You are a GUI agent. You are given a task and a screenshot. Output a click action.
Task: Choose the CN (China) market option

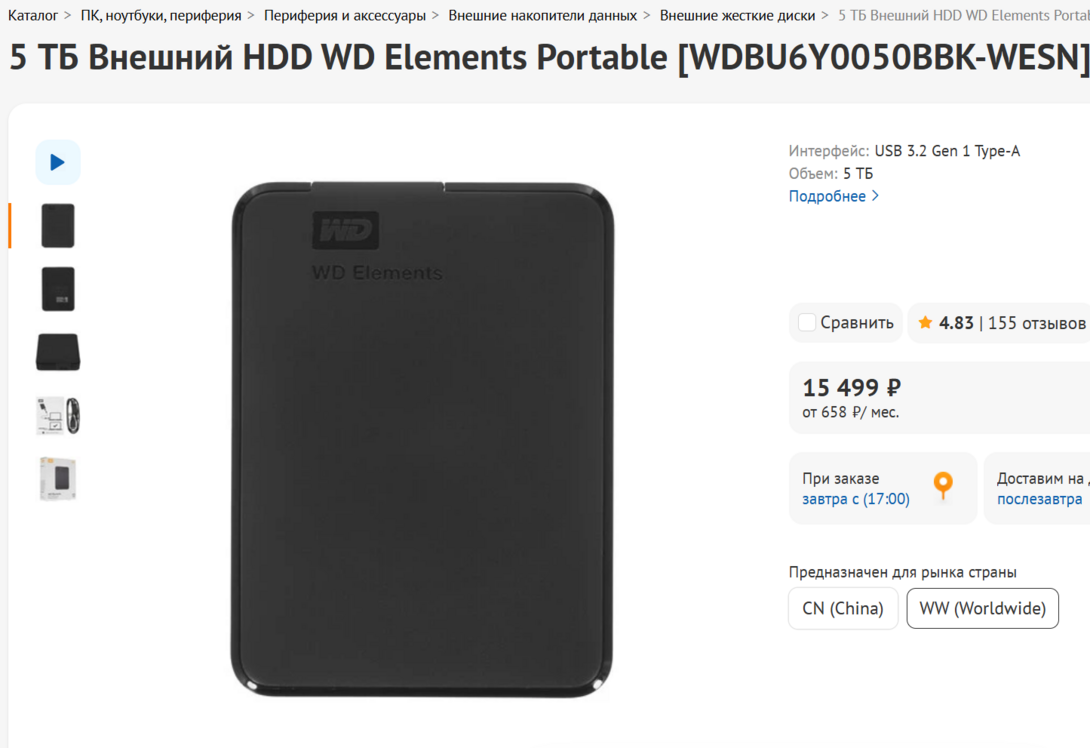[x=843, y=608]
